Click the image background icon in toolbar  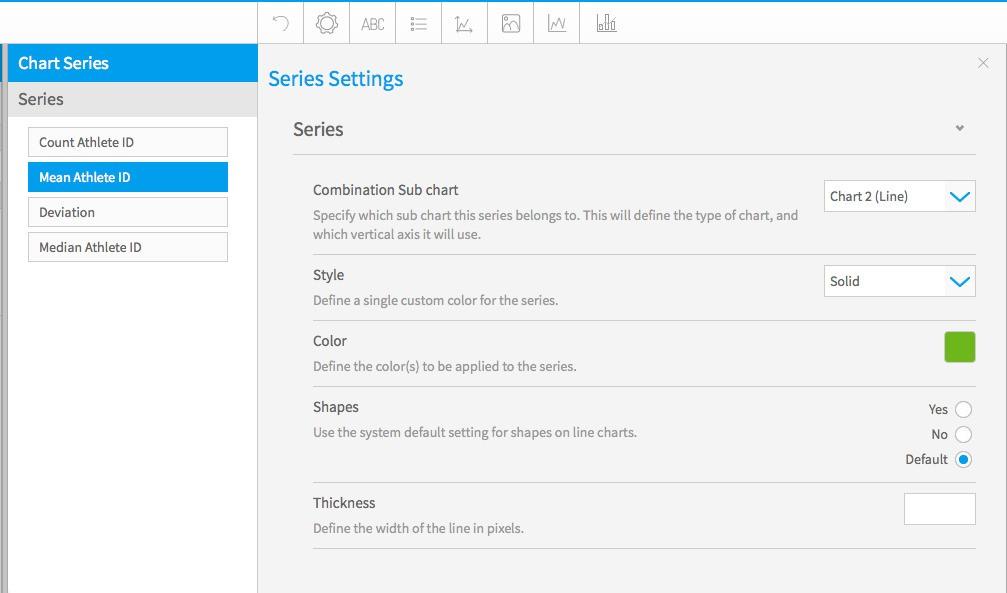pos(511,24)
